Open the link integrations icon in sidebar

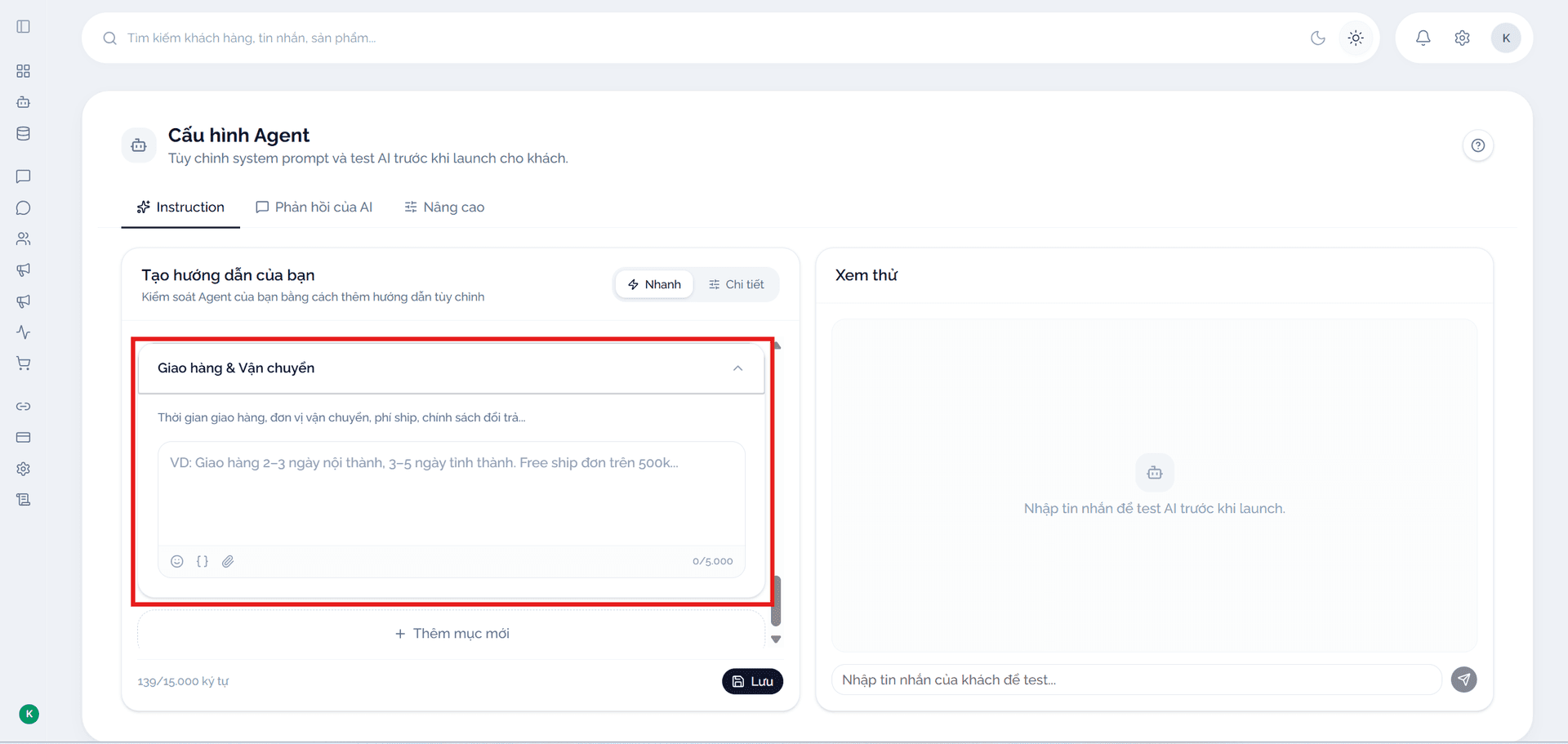[24, 406]
